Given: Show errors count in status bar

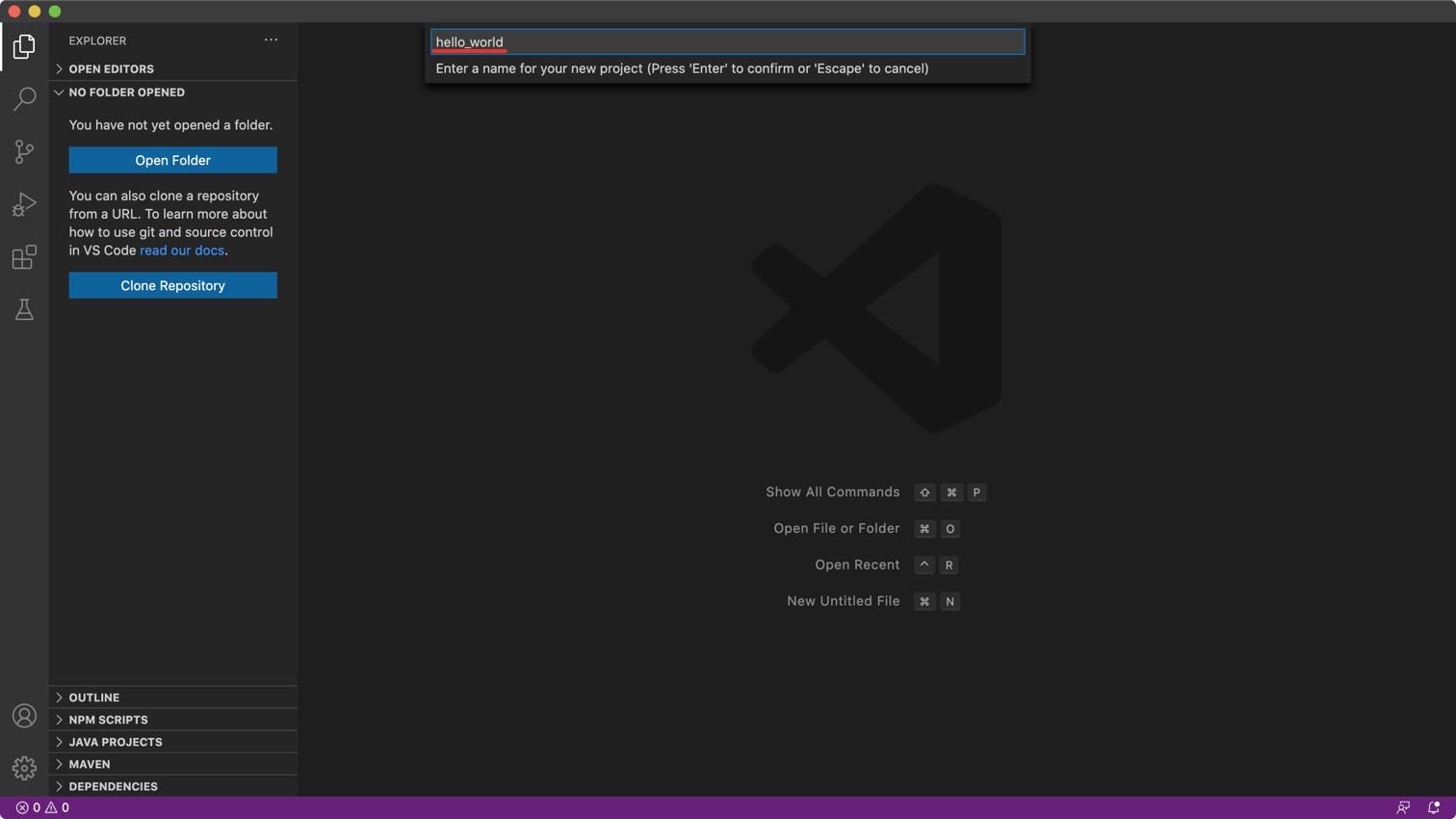Looking at the screenshot, I should tap(28, 807).
